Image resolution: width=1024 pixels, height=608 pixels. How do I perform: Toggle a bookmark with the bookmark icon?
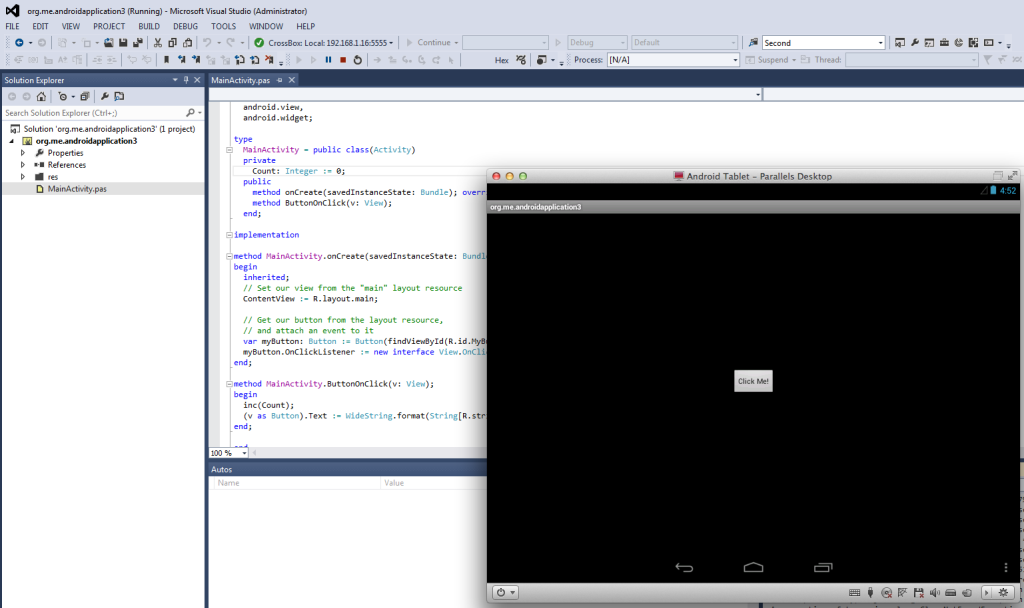coord(166,59)
